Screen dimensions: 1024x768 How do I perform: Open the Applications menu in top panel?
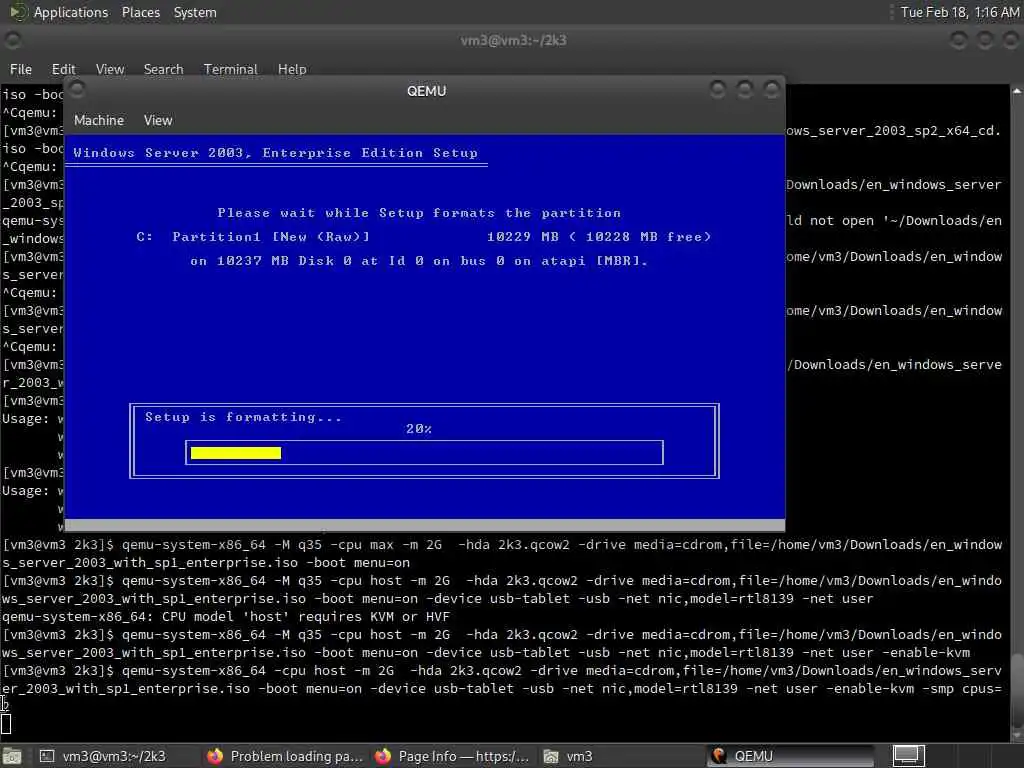pyautogui.click(x=71, y=12)
